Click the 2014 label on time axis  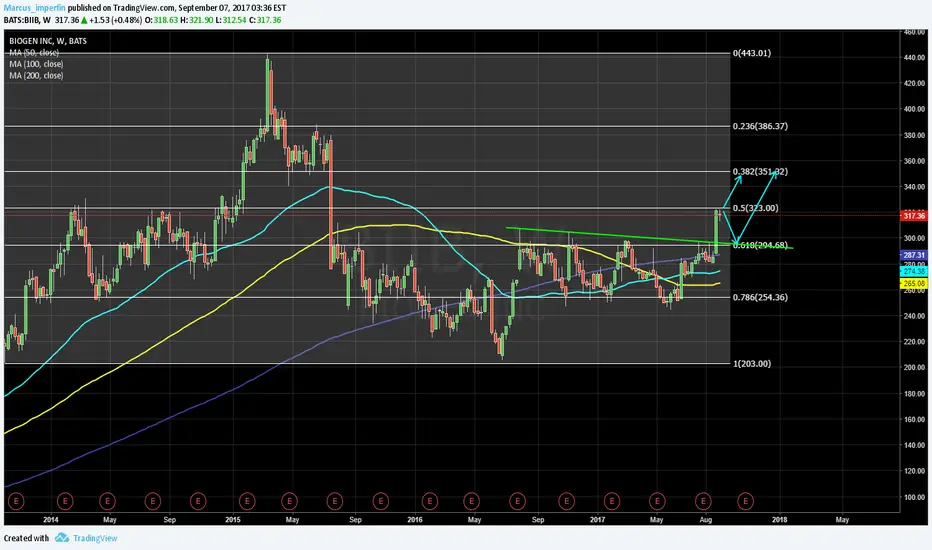[51, 519]
